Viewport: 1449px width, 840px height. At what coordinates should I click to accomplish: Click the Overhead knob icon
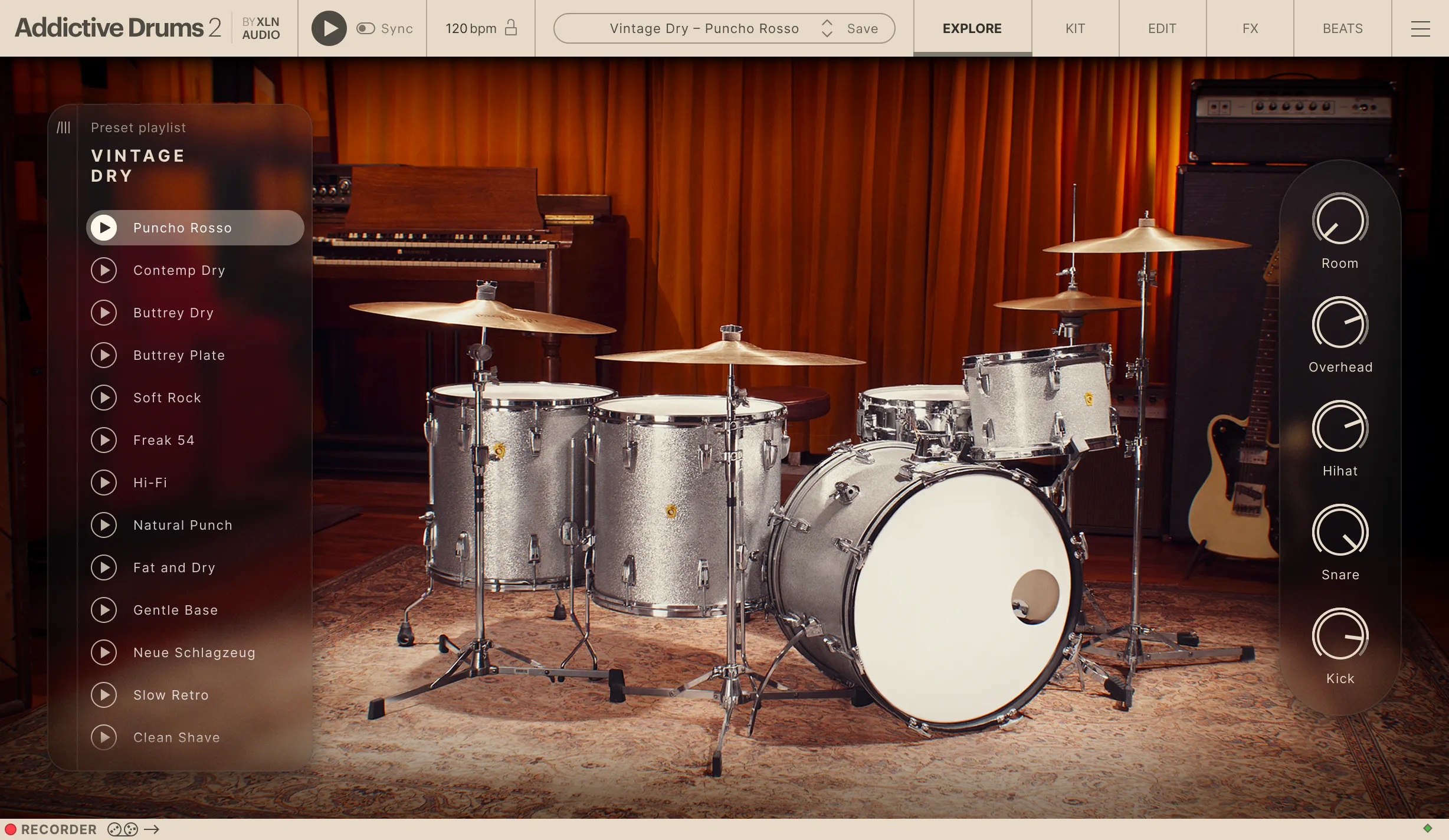pos(1340,325)
